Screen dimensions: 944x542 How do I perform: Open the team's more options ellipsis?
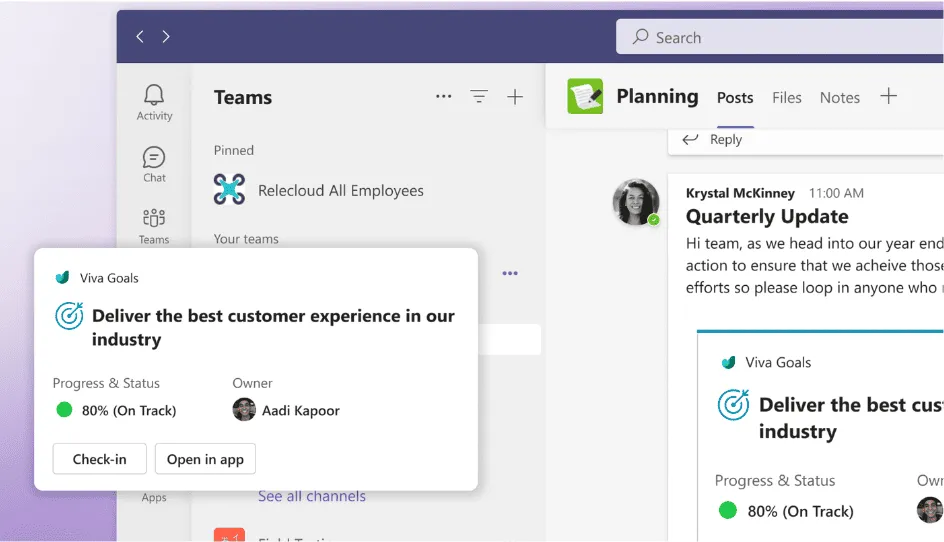[510, 273]
